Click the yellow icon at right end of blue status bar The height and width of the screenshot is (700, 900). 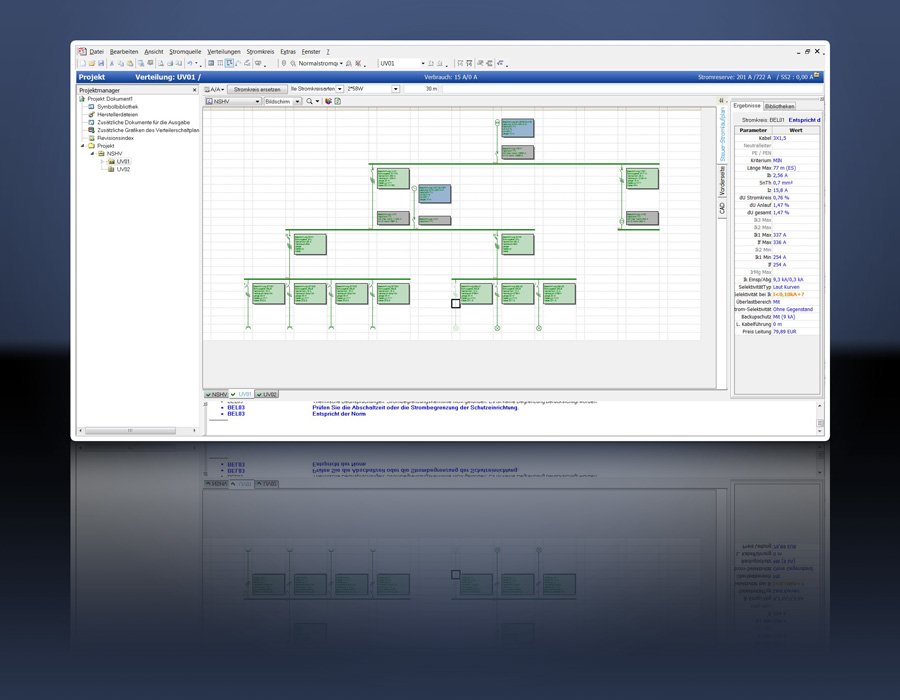817,76
